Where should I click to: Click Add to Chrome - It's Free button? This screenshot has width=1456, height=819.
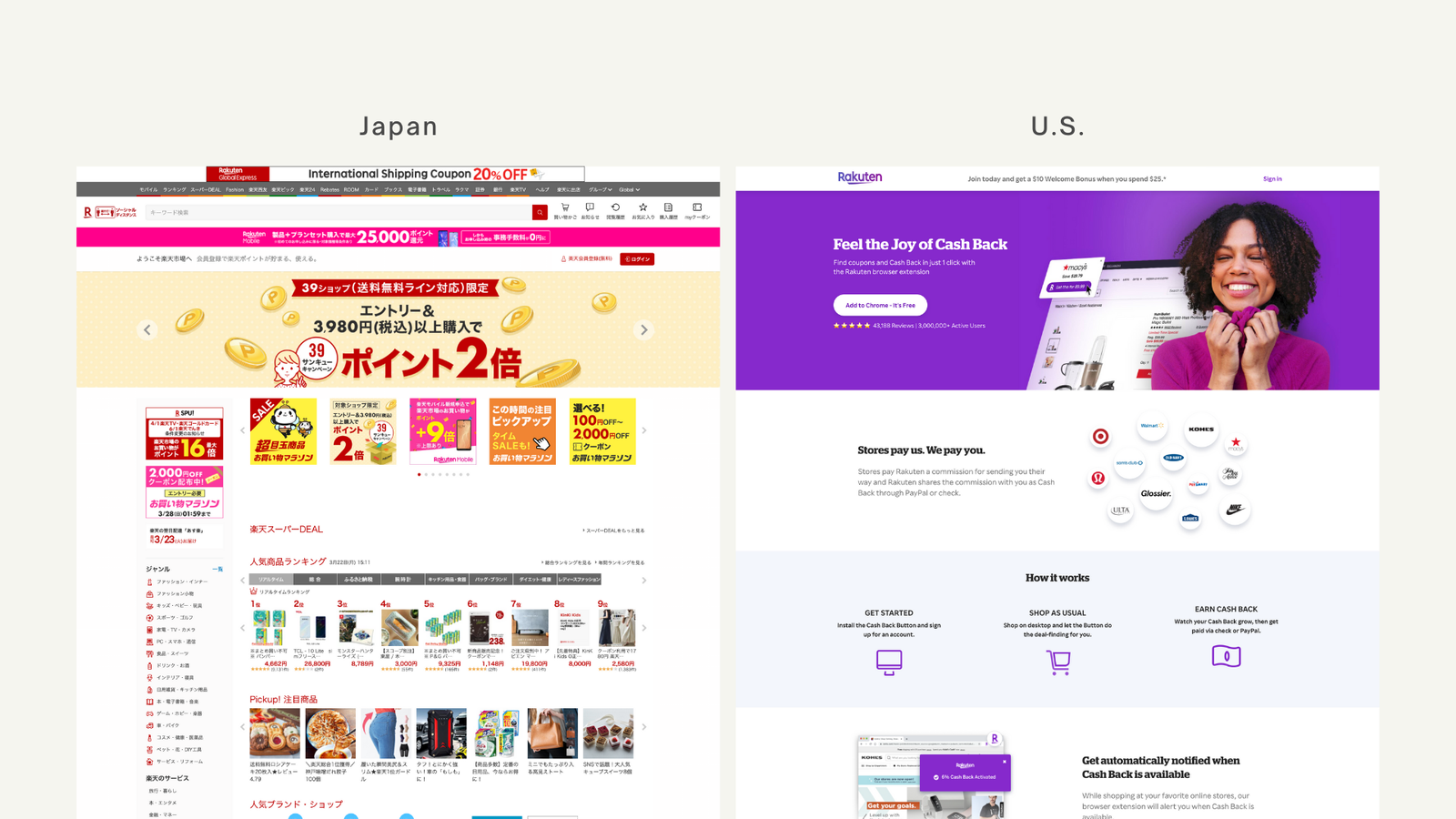(x=880, y=305)
